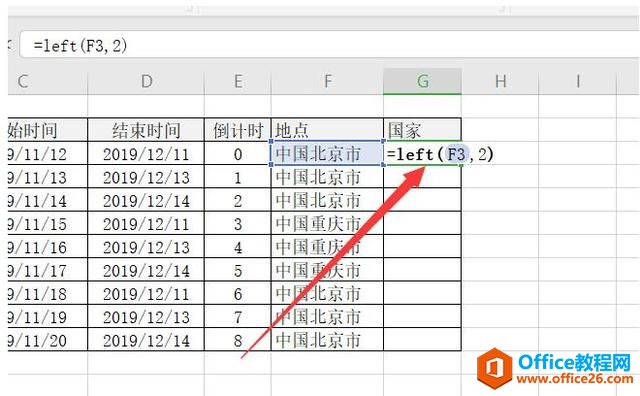Click the end date 2019/12/13 beside countdown 4
The image size is (640, 396).
tap(146, 247)
